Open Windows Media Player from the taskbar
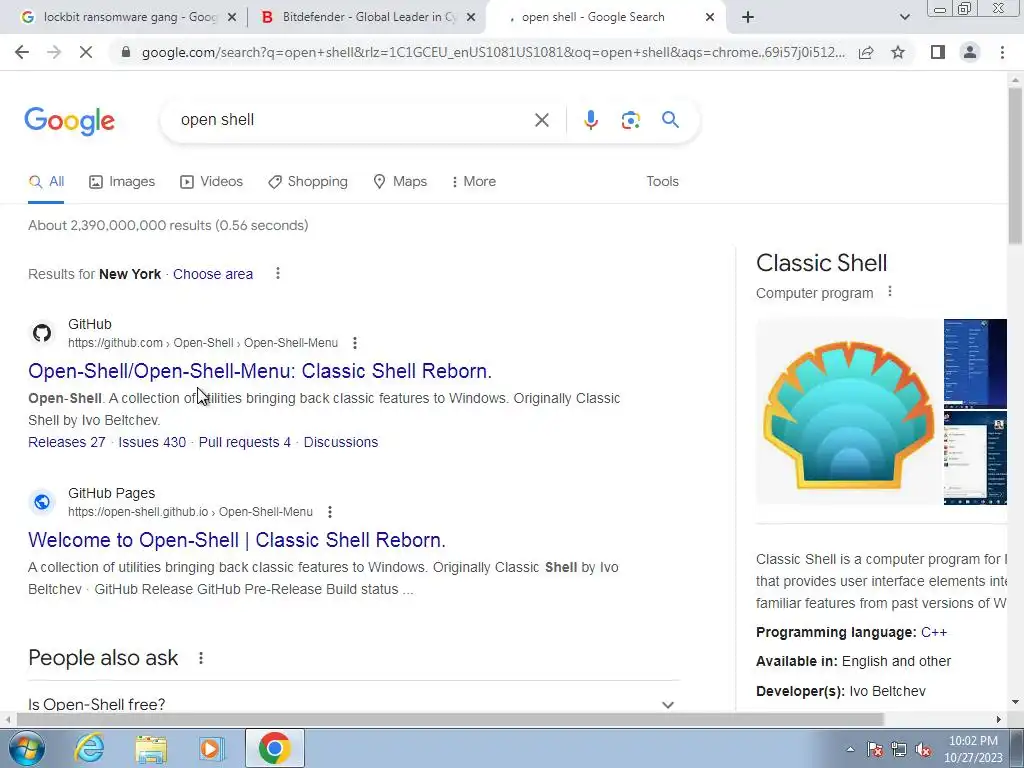The height and width of the screenshot is (768, 1024). coord(211,748)
